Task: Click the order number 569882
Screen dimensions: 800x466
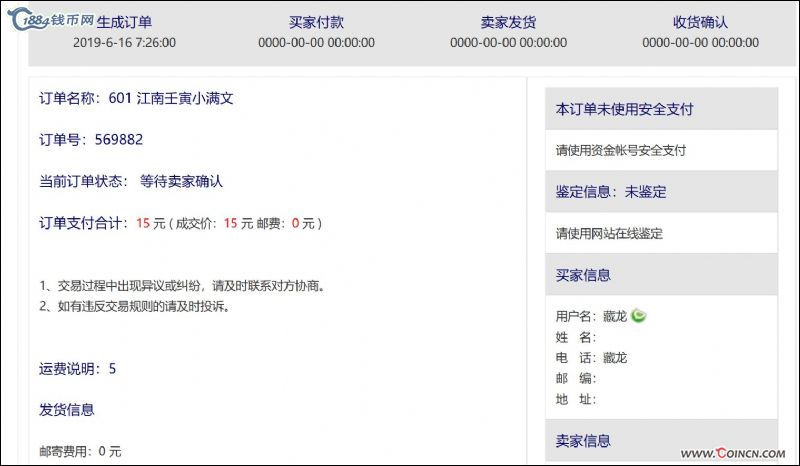Action: pos(118,139)
